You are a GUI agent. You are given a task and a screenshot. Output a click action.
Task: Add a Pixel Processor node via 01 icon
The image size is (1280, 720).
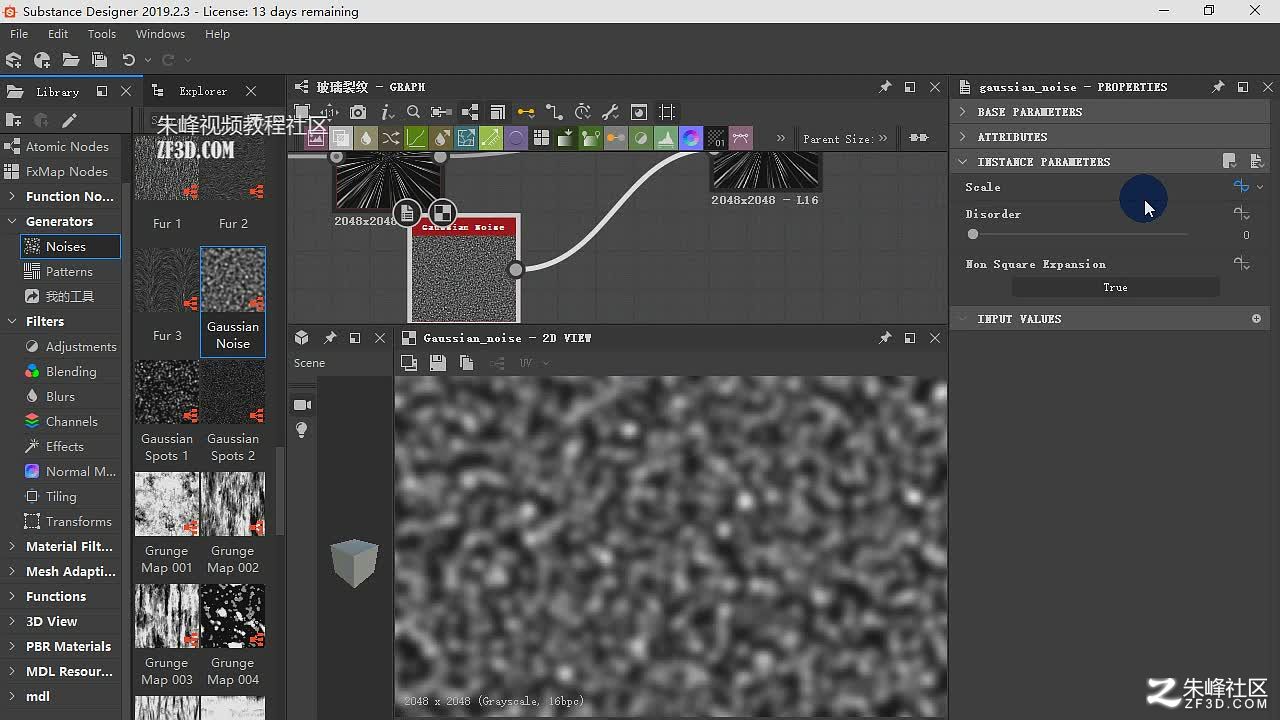coord(716,138)
